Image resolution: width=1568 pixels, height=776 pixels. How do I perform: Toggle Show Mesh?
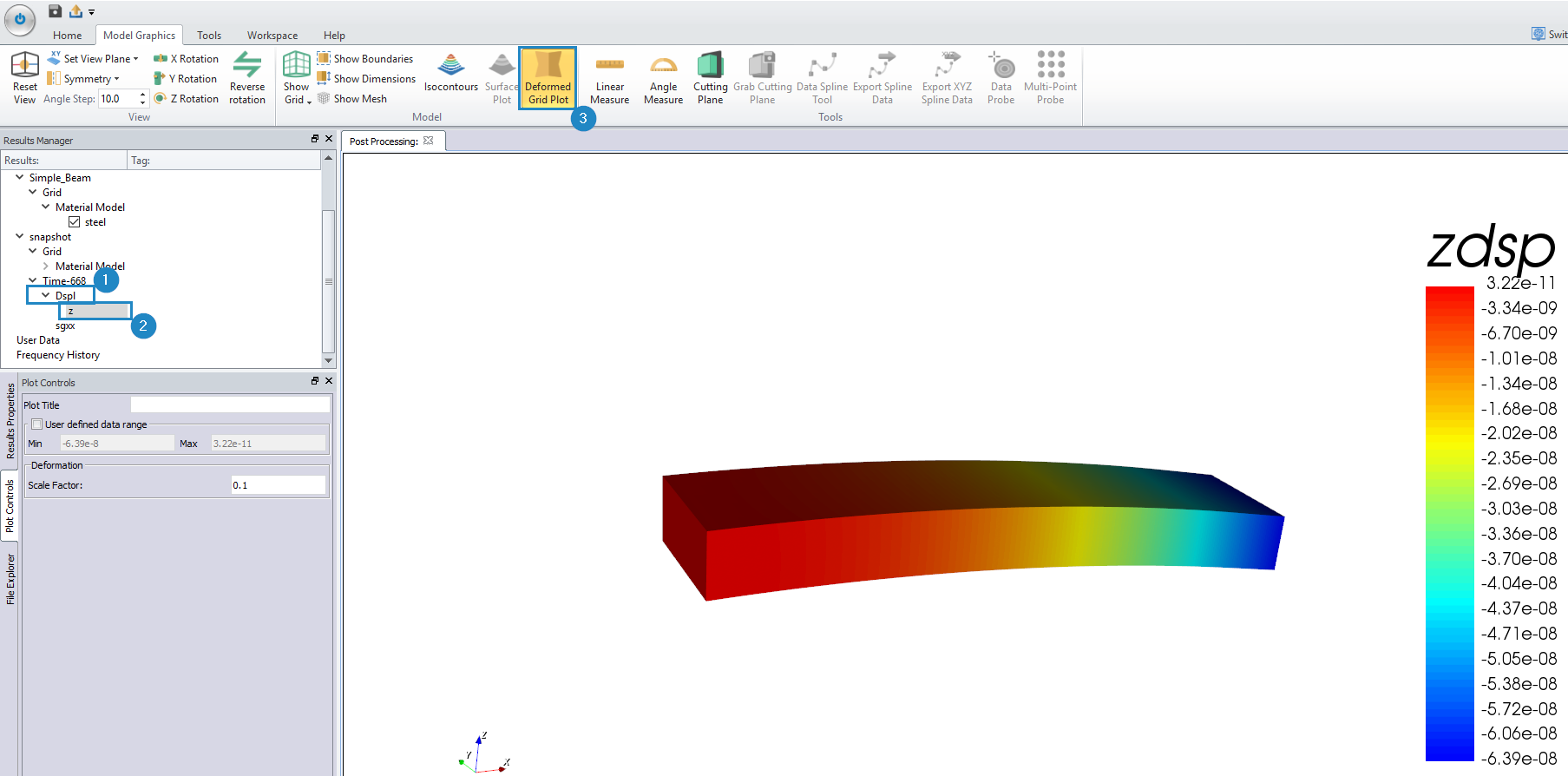coord(352,98)
